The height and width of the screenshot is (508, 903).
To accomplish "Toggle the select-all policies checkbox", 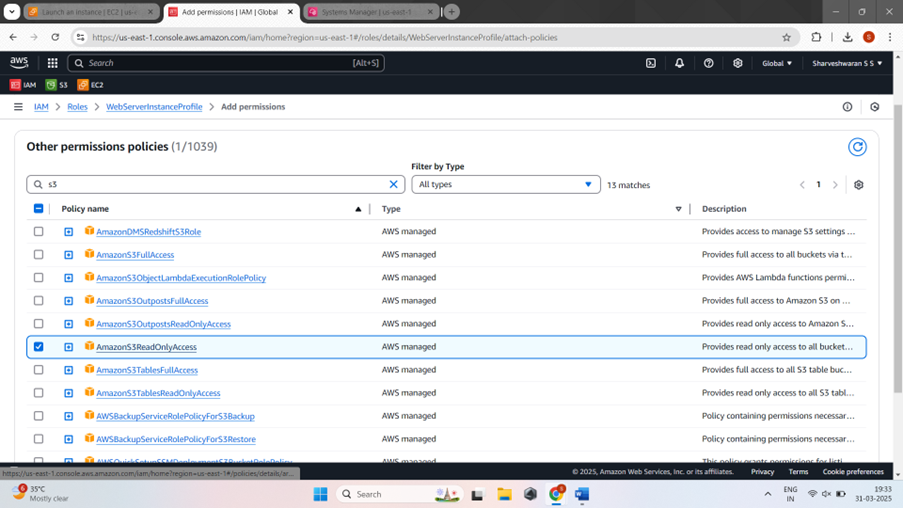I will pos(39,208).
